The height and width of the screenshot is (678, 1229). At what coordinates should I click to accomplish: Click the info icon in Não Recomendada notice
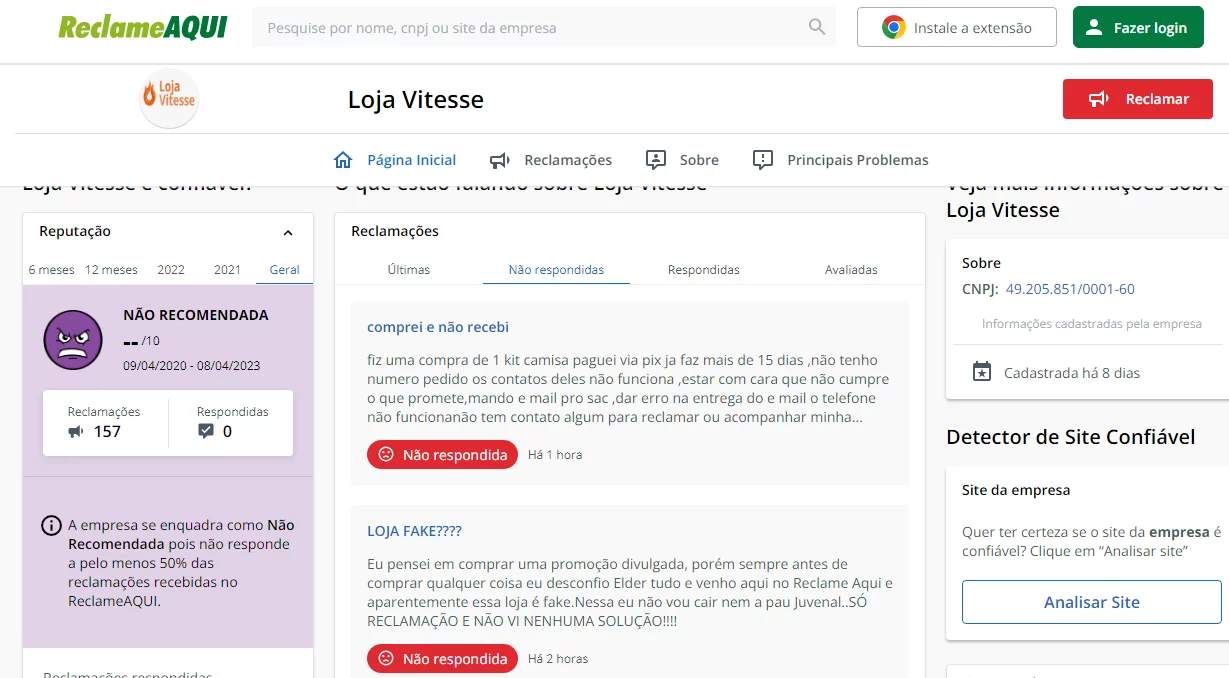(x=51, y=525)
